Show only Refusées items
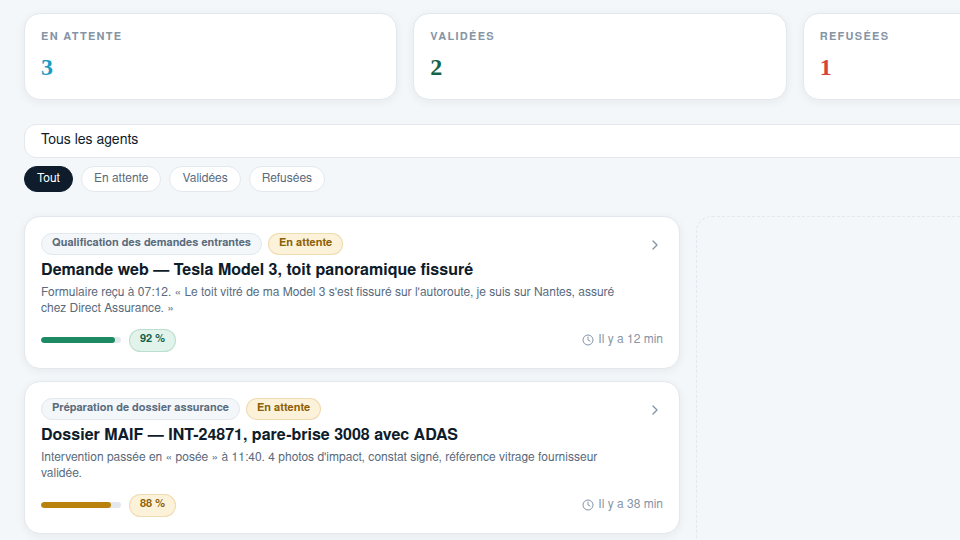This screenshot has width=960, height=540. (287, 179)
